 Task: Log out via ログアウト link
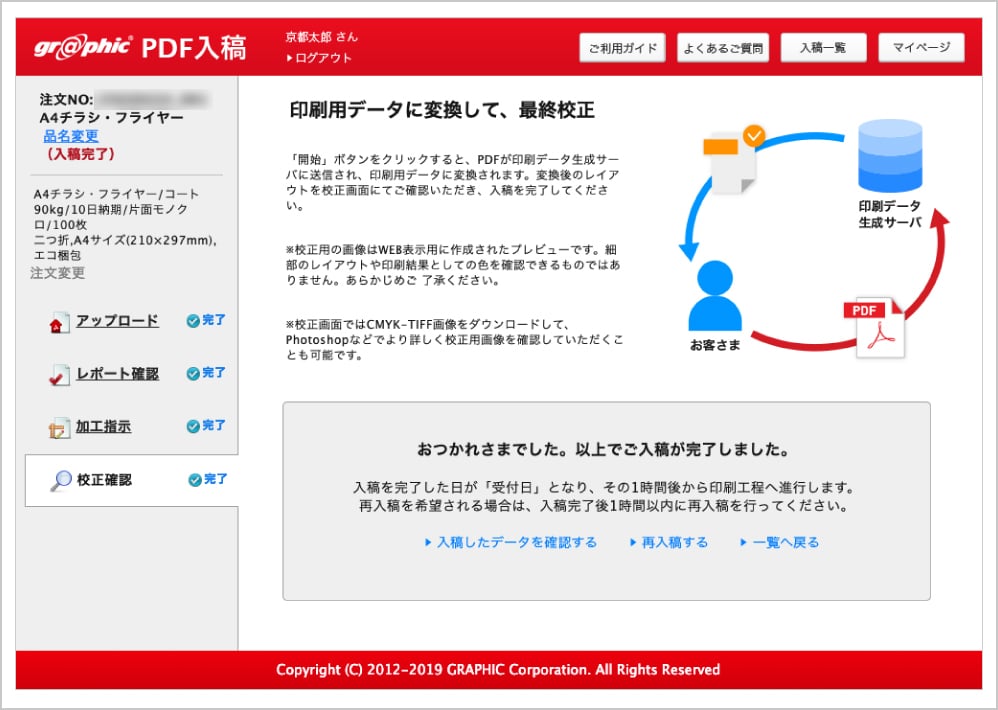coord(322,58)
